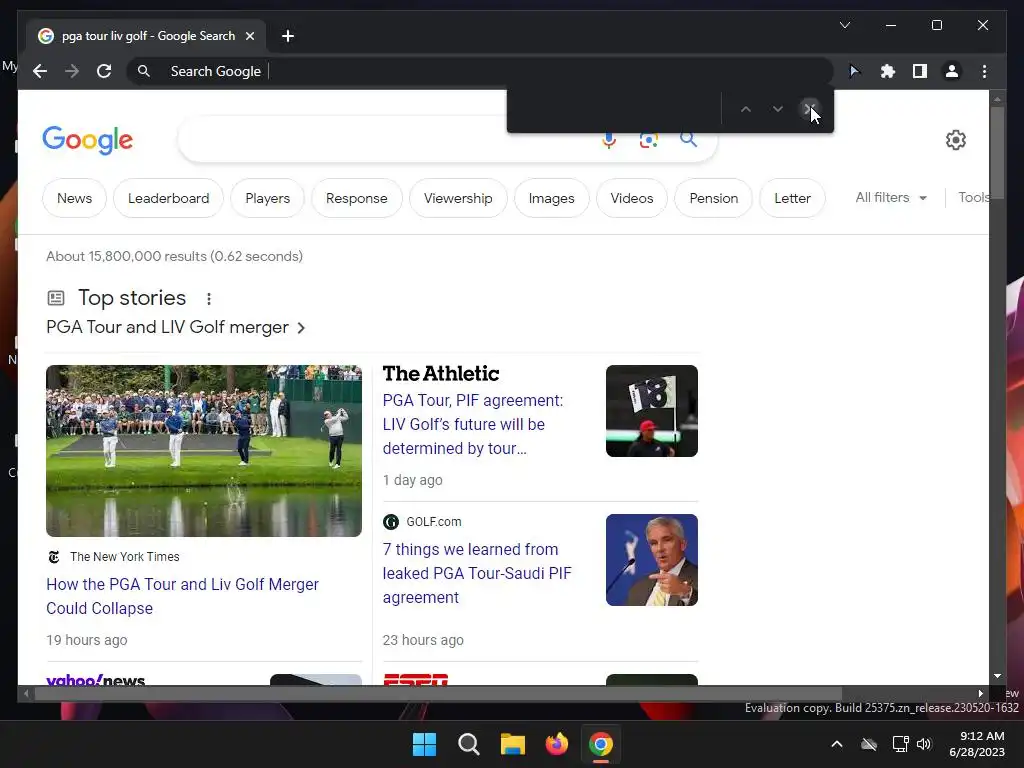Open Chrome extensions puzzle icon
Screen dimensions: 1024x768
point(888,71)
